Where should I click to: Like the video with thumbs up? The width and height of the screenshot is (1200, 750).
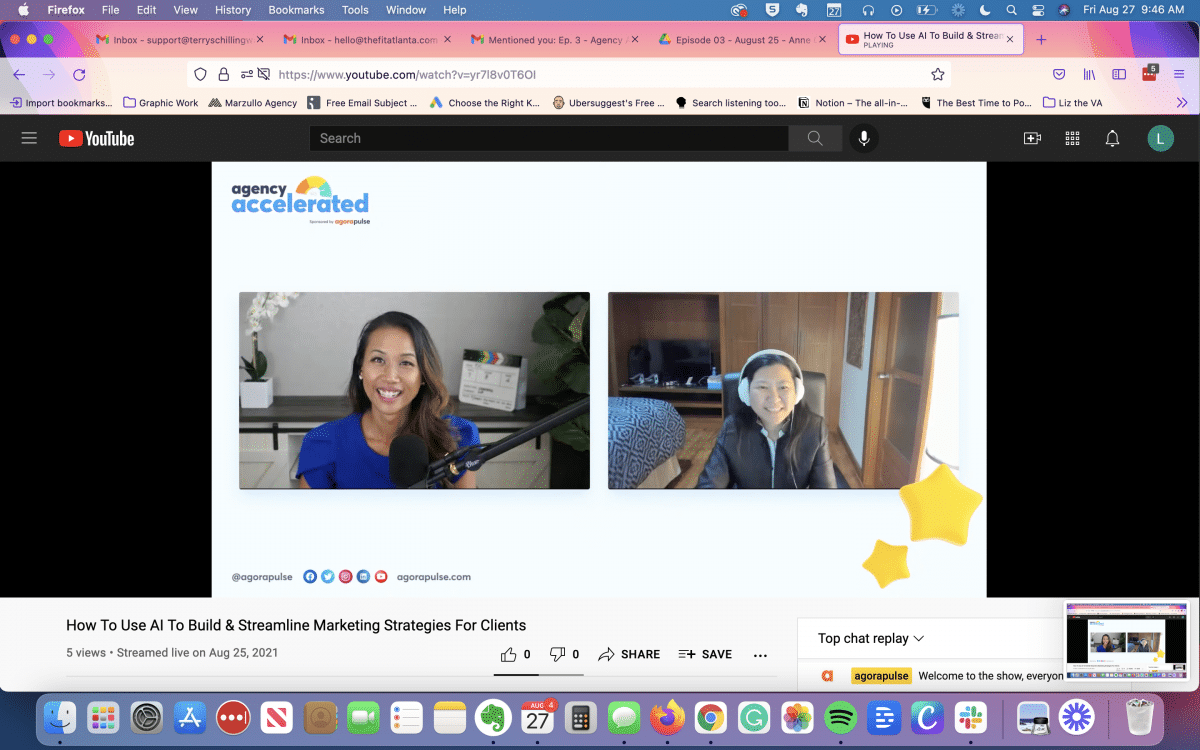pos(509,654)
